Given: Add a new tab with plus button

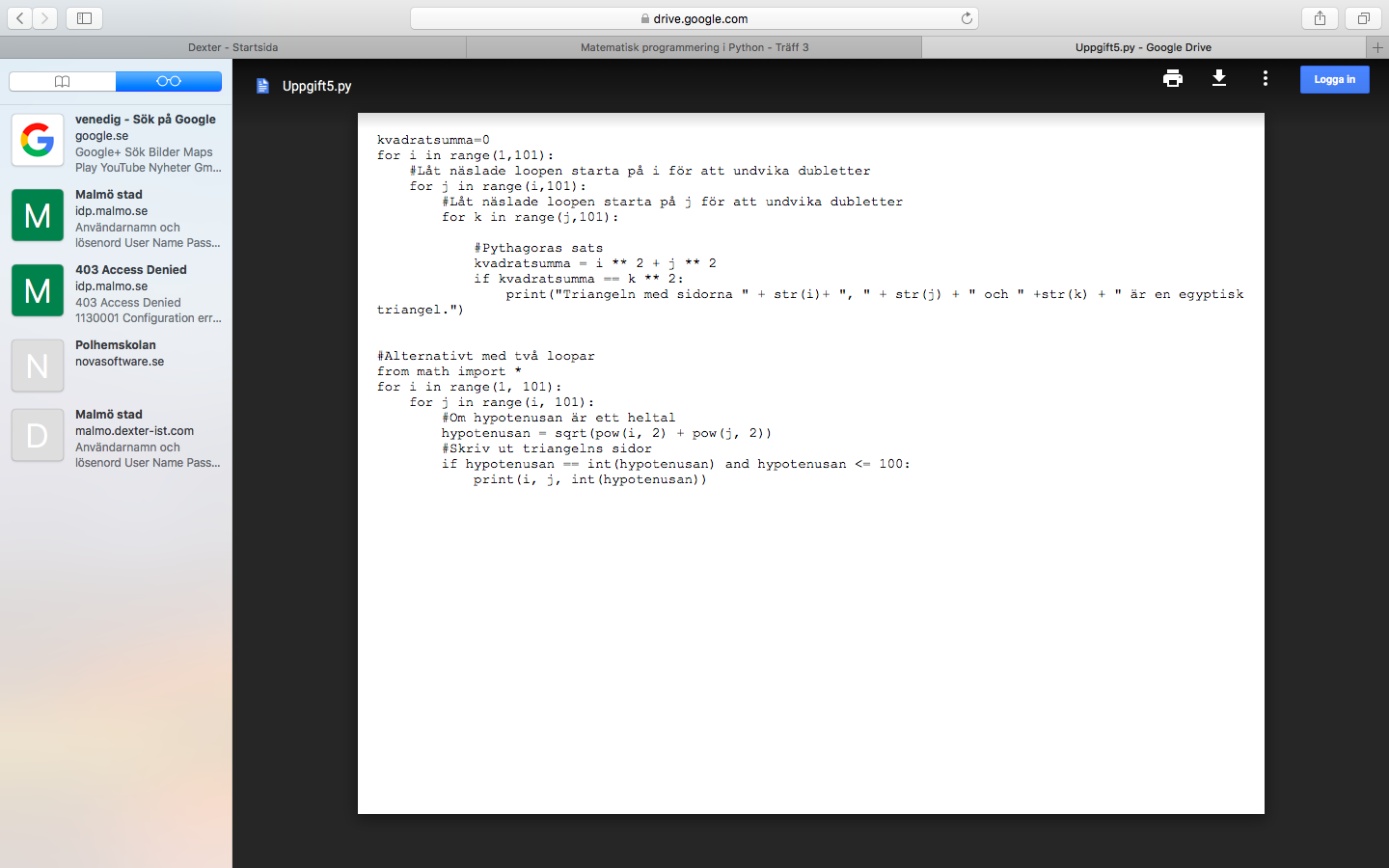Looking at the screenshot, I should [1377, 47].
